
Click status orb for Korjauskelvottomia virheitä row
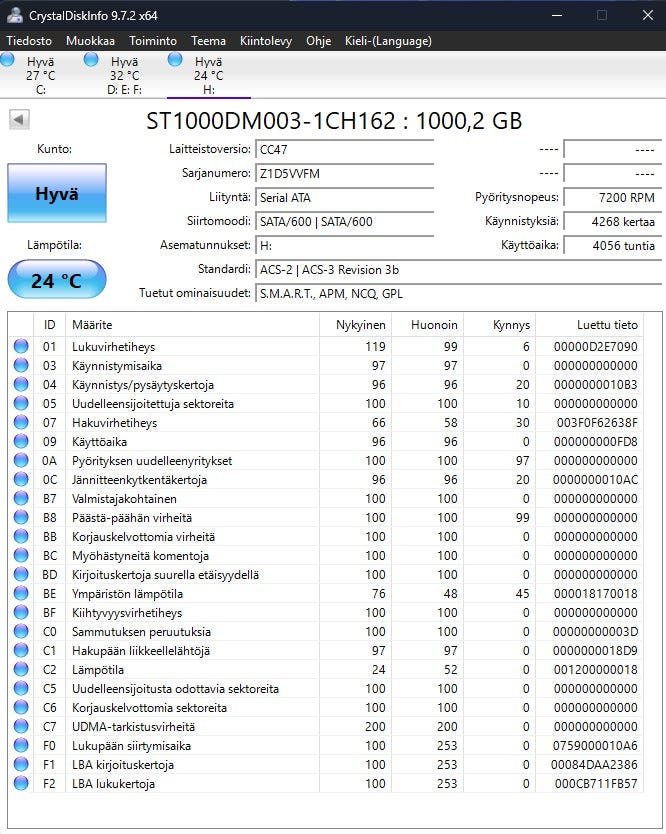pos(21,536)
